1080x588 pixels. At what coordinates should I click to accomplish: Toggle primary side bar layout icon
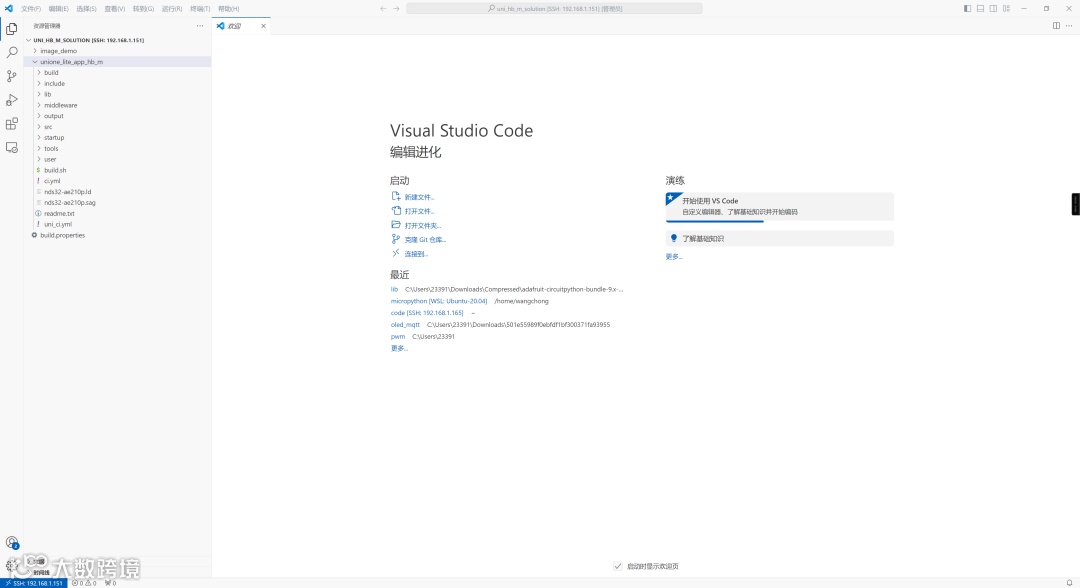[967, 8]
